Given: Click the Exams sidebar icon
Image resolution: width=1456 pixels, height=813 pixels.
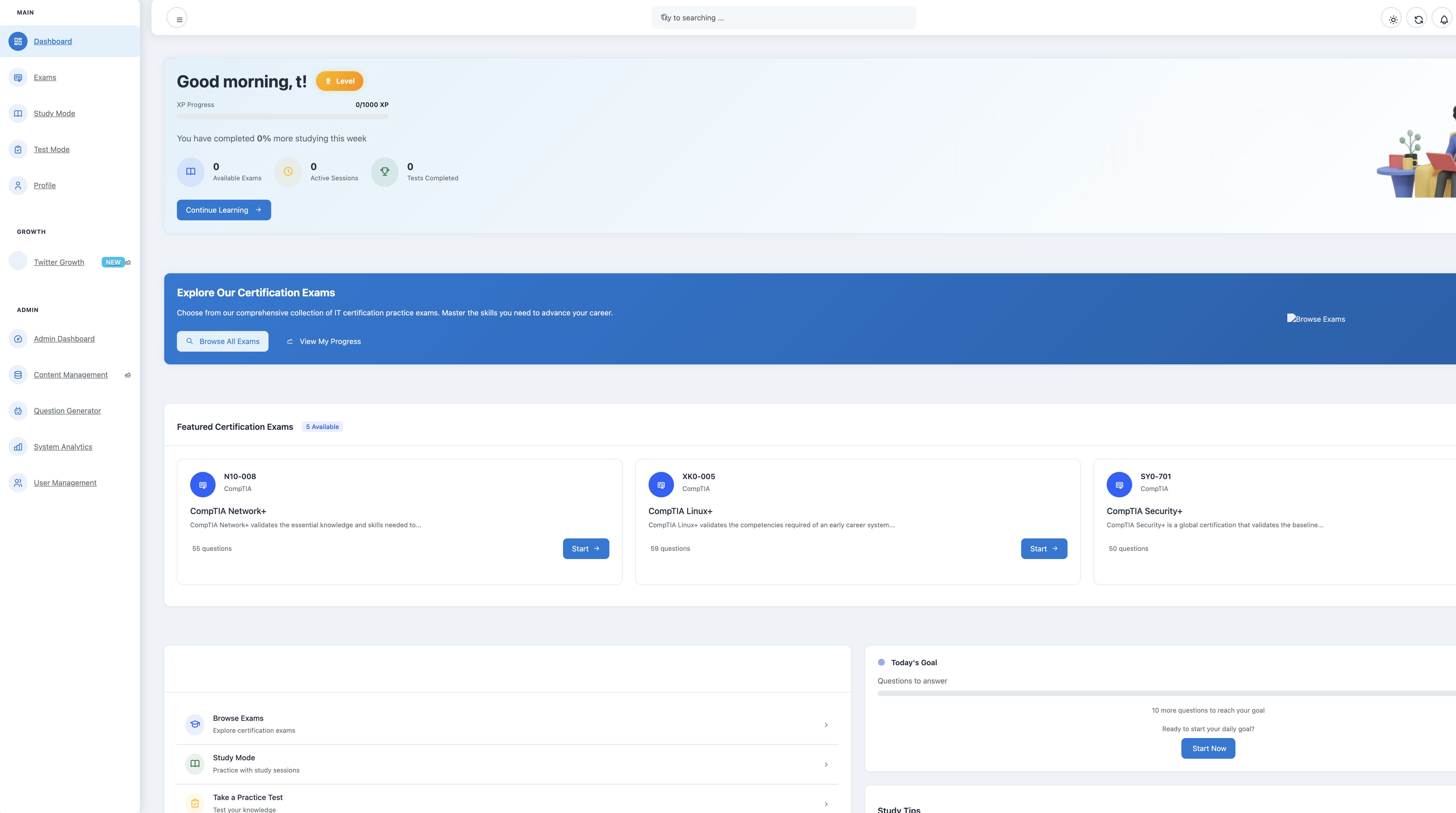Looking at the screenshot, I should (18, 77).
